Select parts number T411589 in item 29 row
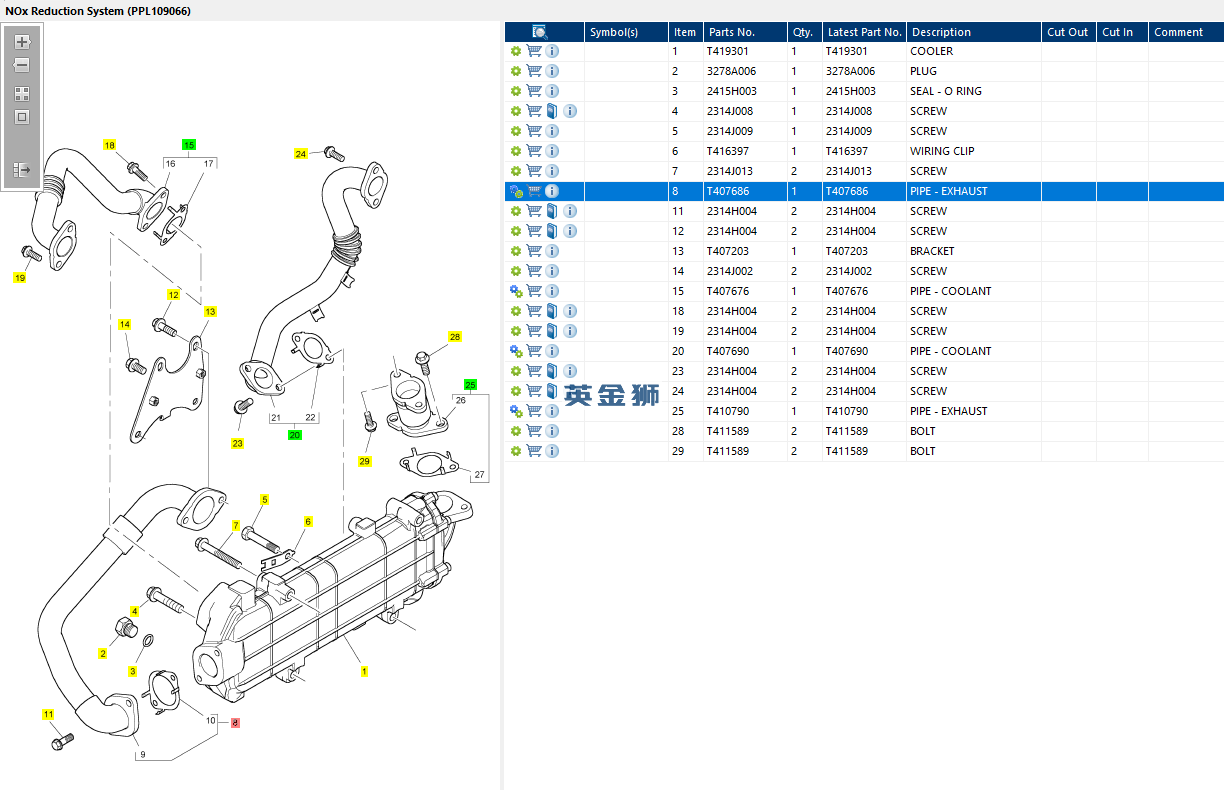The image size is (1224, 790). [744, 451]
